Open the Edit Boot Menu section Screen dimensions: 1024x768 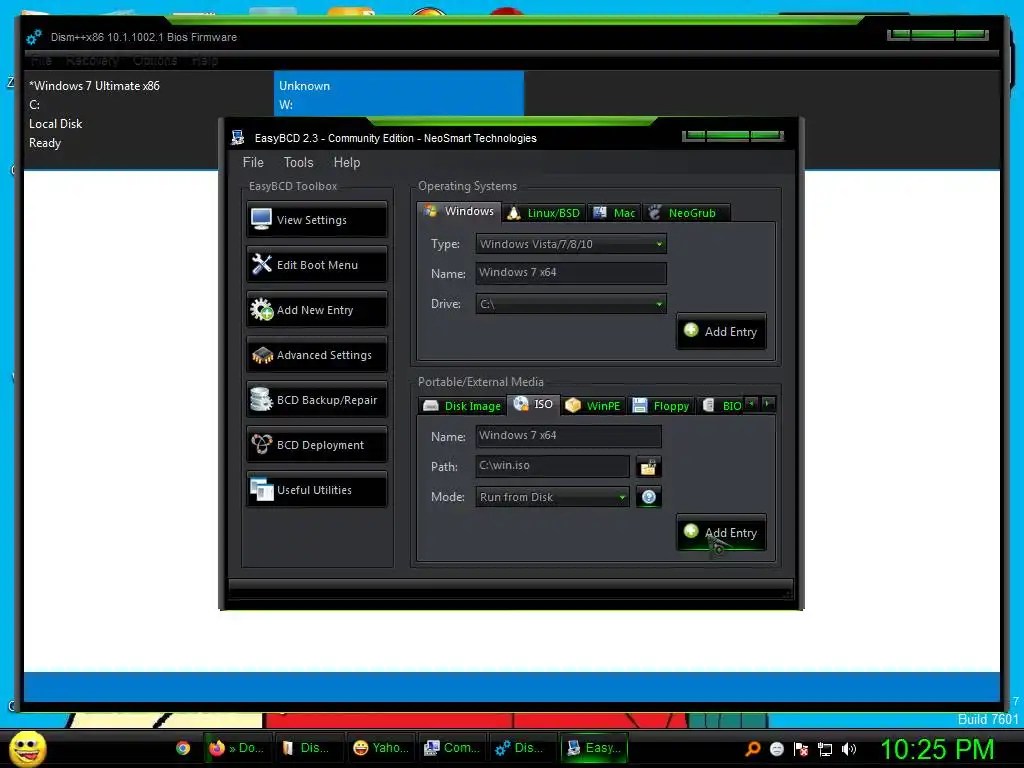coord(317,265)
